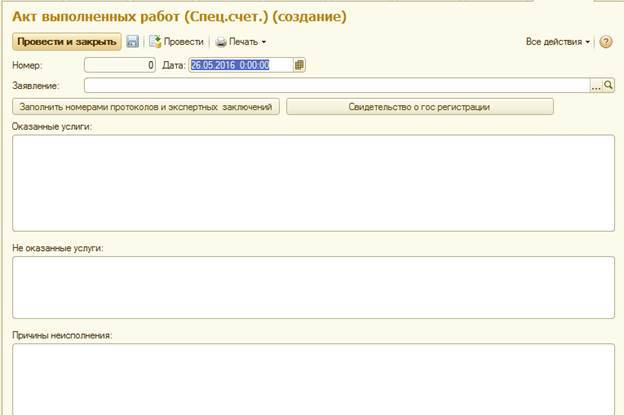
Task: Click the printer icon for Печать
Action: click(221, 42)
